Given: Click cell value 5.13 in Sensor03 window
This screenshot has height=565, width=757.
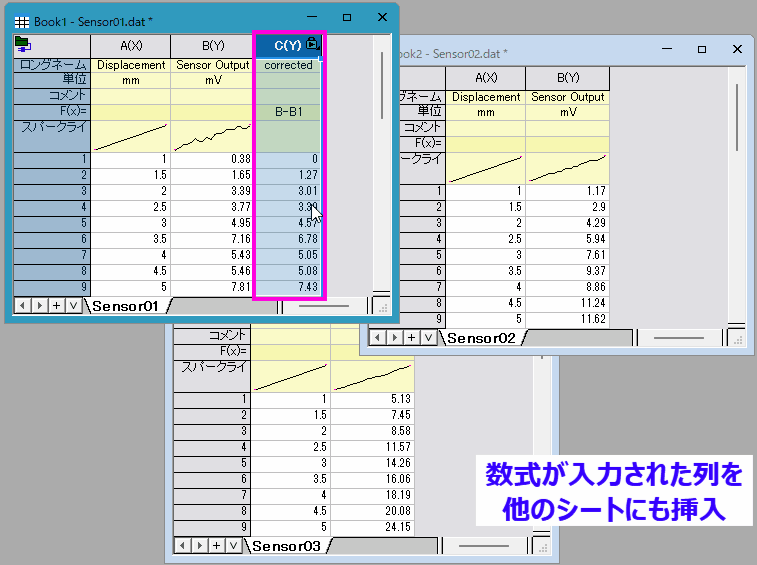Looking at the screenshot, I should (372, 399).
